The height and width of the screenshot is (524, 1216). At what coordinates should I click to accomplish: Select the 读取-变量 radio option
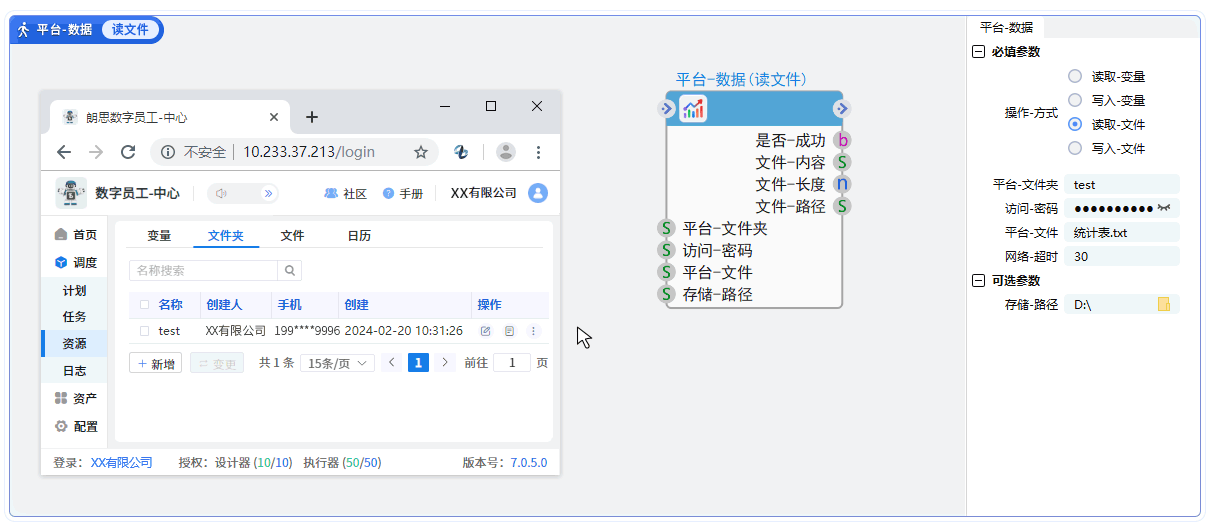click(1075, 76)
